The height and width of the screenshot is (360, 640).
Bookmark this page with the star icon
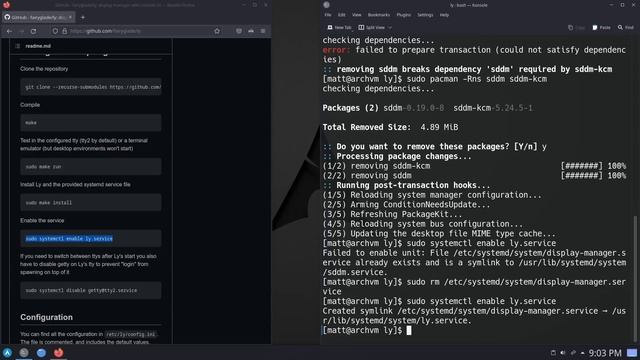(x=217, y=31)
